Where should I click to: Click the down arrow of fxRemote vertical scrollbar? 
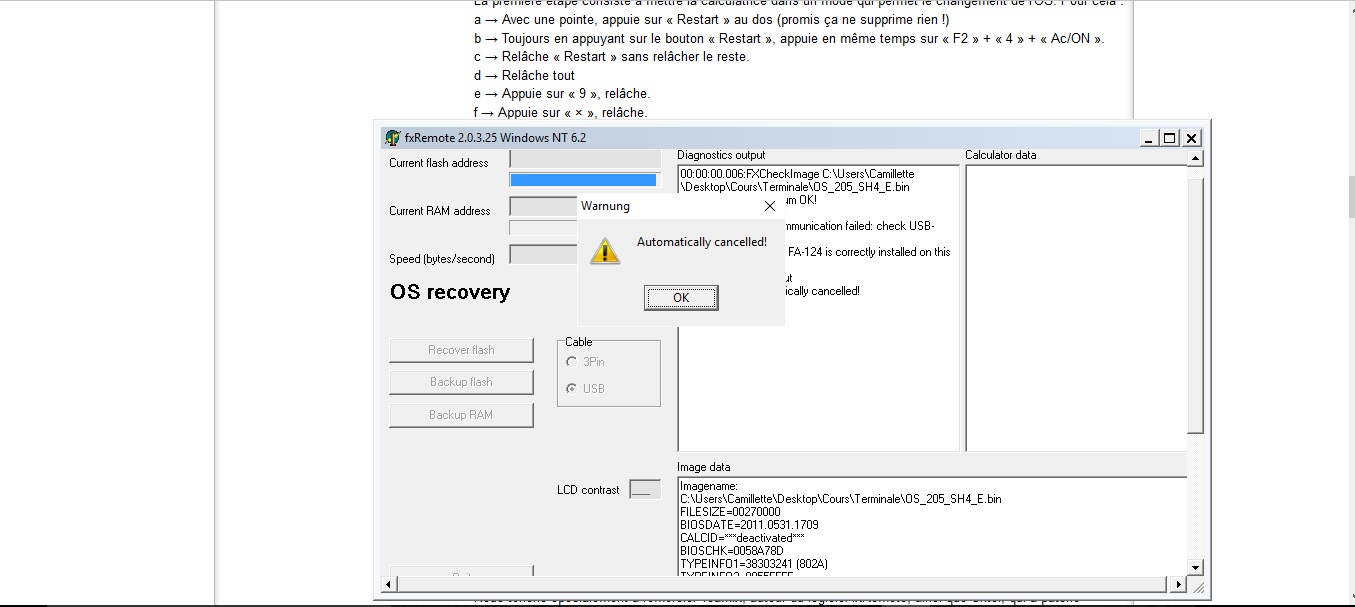tap(1195, 567)
